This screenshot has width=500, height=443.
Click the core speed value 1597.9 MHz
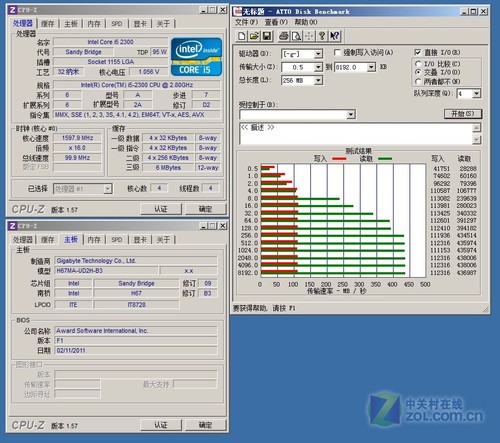tap(77, 138)
